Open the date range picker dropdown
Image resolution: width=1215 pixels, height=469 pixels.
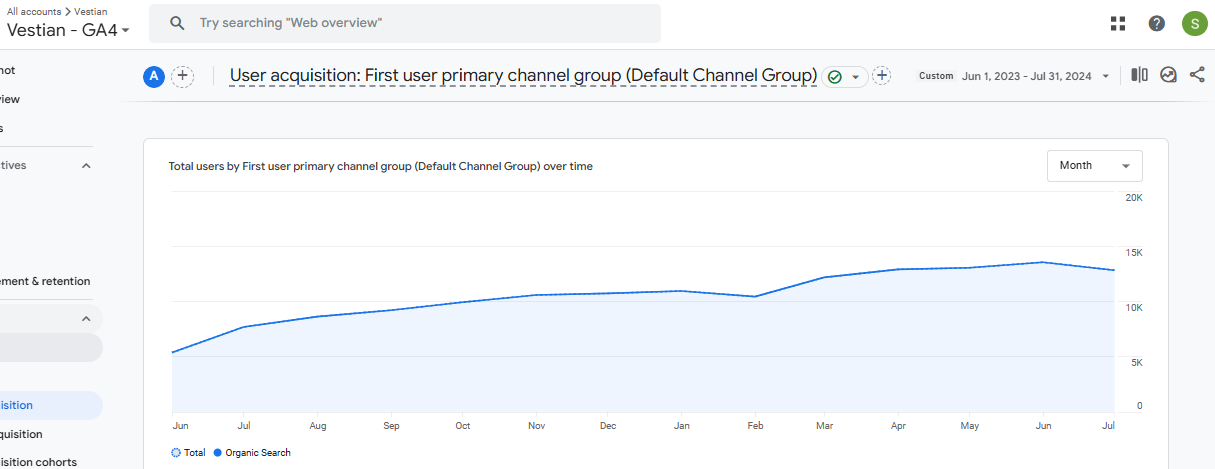[x=1035, y=76]
